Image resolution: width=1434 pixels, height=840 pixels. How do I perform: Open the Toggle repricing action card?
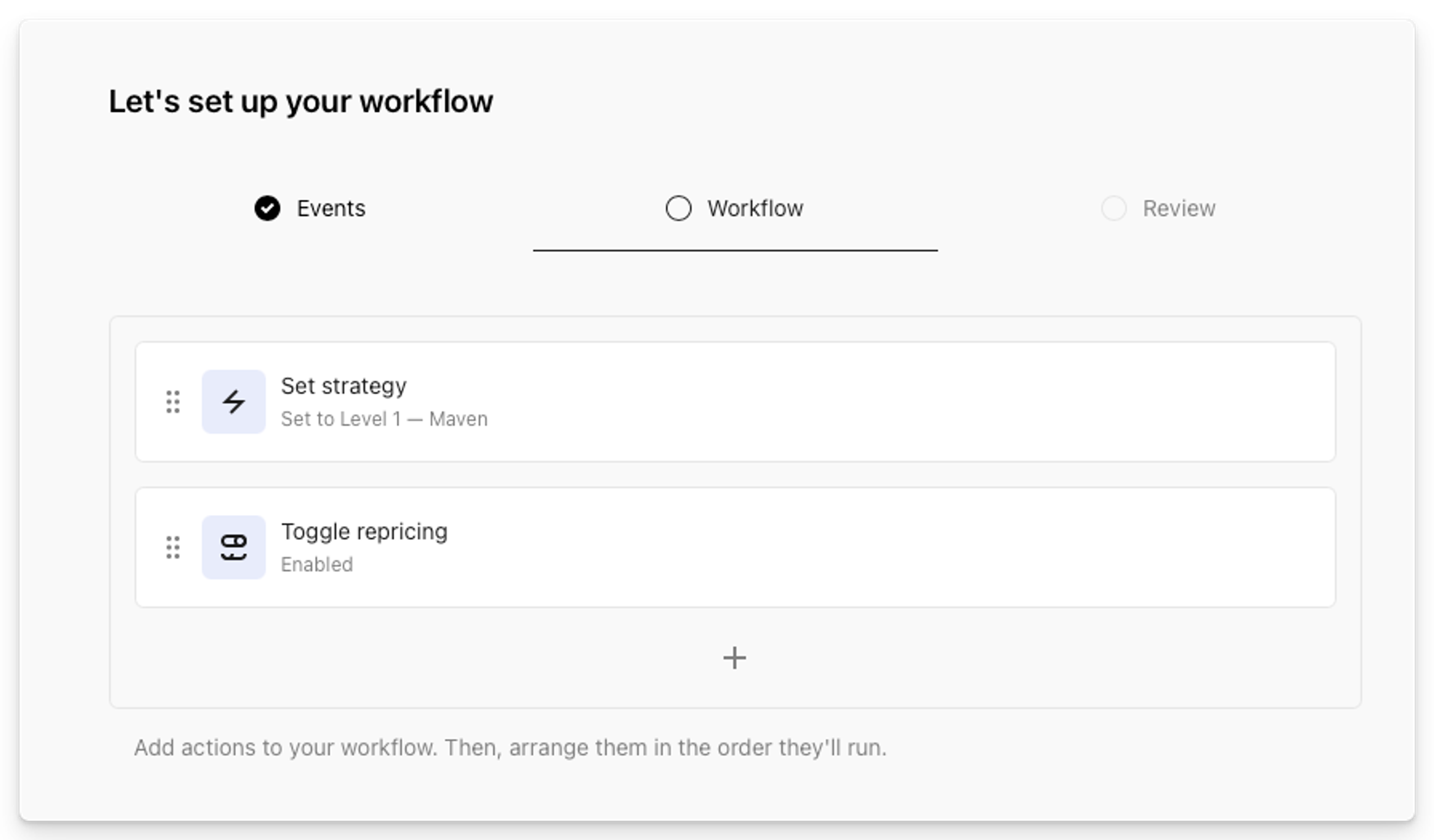[x=854, y=548]
